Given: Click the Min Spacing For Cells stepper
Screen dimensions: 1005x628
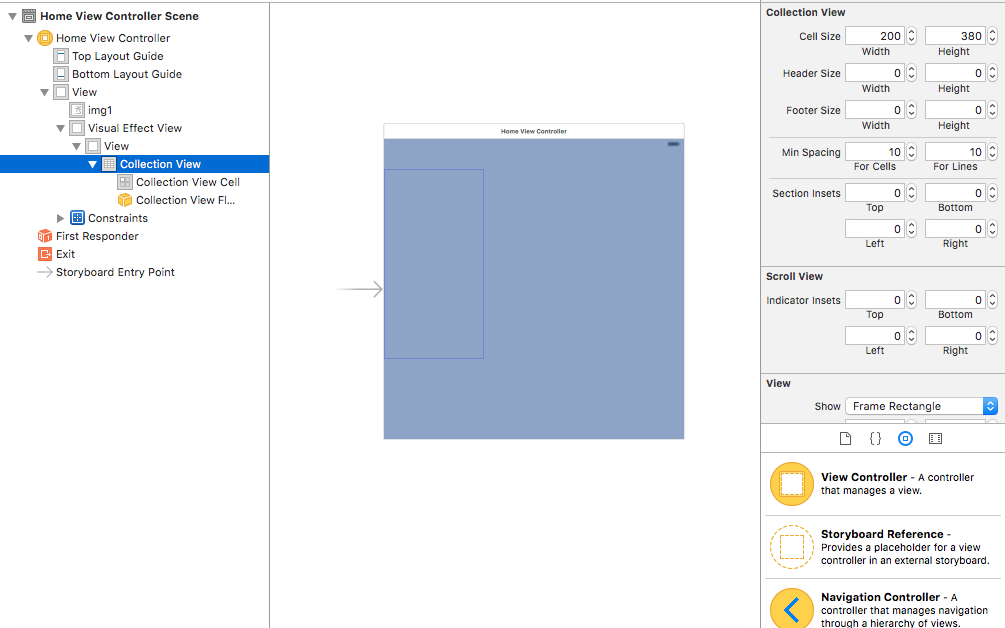Looking at the screenshot, I should click(912, 152).
